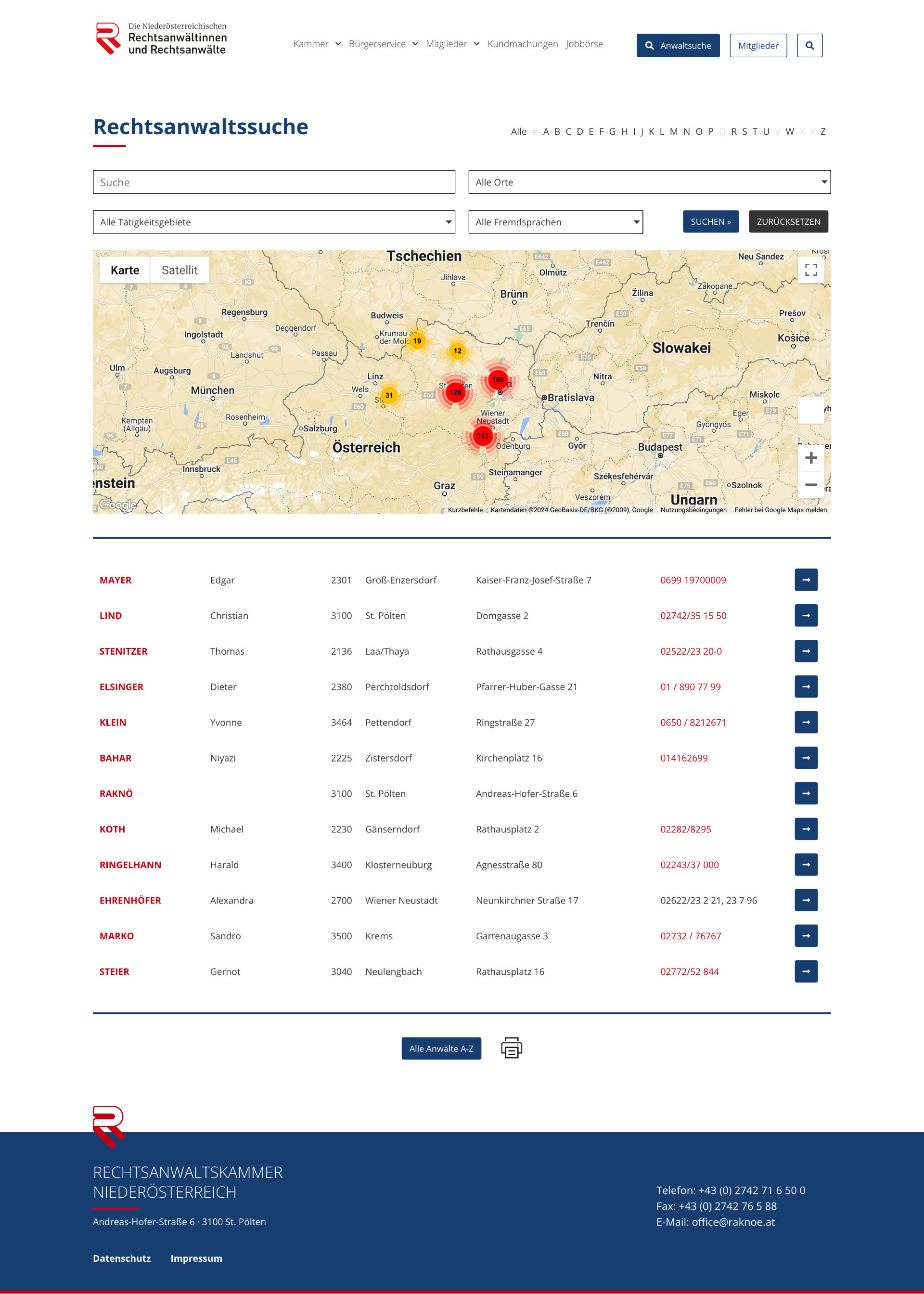Viewport: 924px width, 1294px height.
Task: Open the RINGELHANN surname link
Action: pyautogui.click(x=130, y=865)
